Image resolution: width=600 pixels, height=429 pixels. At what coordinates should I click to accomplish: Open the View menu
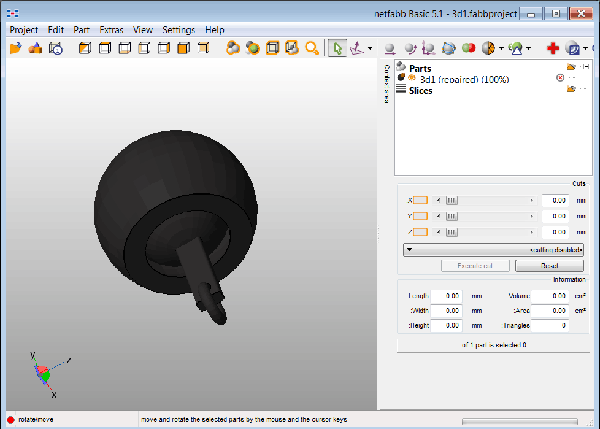143,30
